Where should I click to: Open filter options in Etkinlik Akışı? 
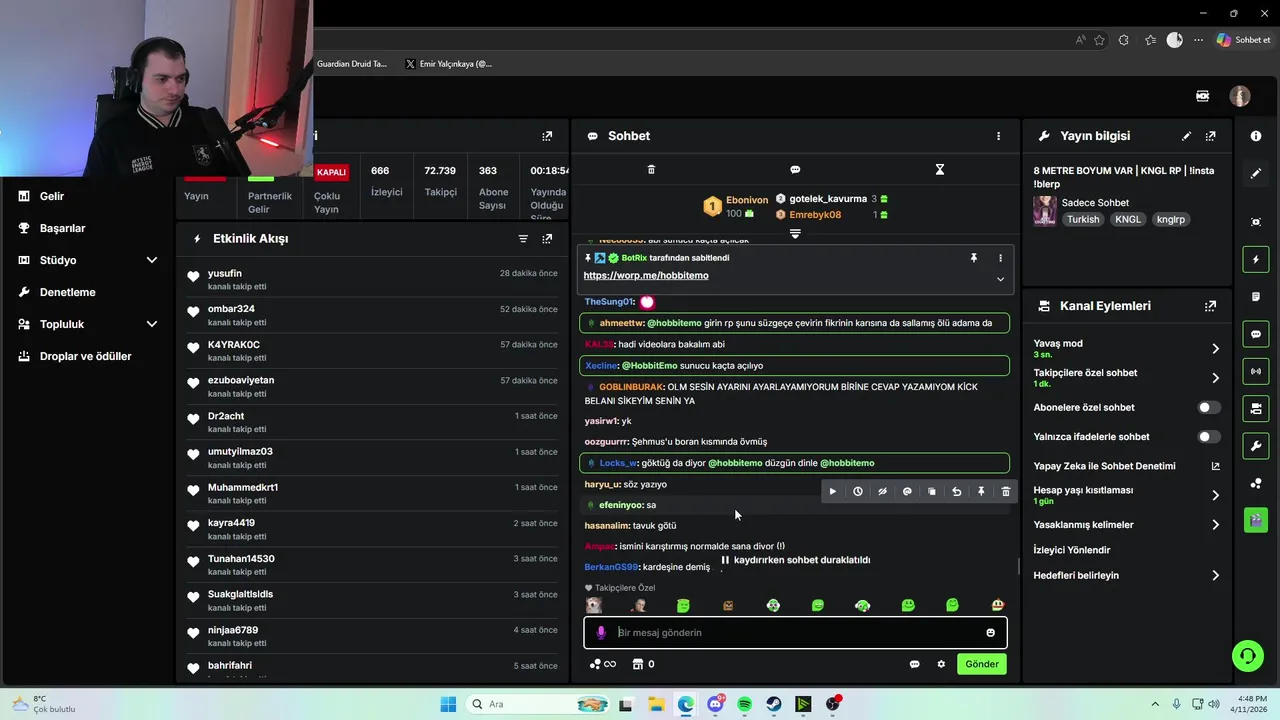tap(523, 239)
